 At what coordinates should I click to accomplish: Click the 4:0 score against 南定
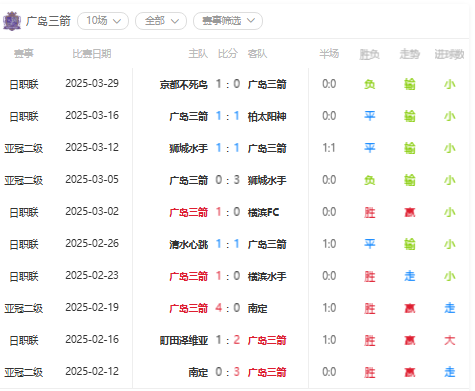pos(228,308)
